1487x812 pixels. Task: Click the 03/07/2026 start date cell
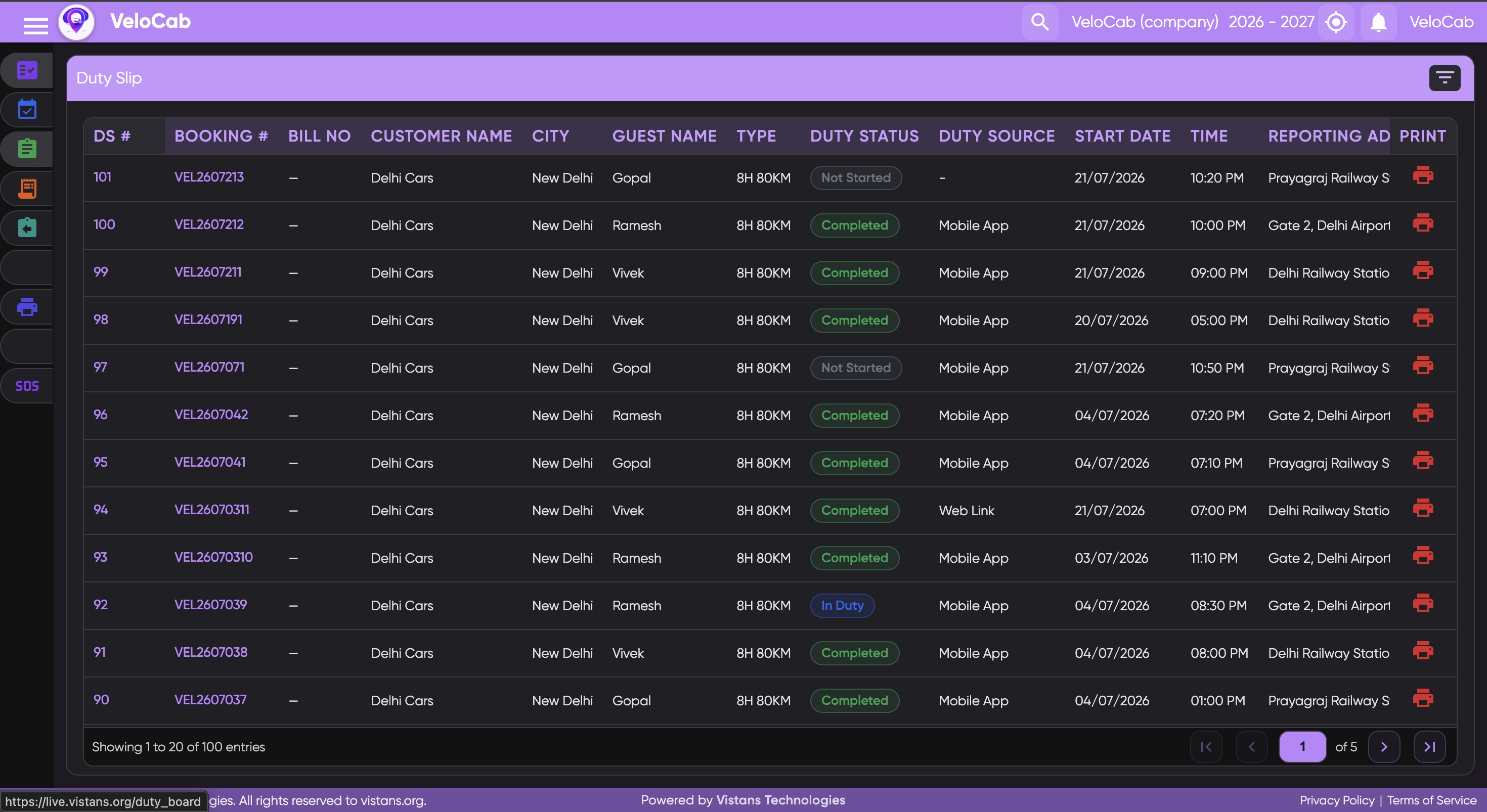[x=1111, y=558]
